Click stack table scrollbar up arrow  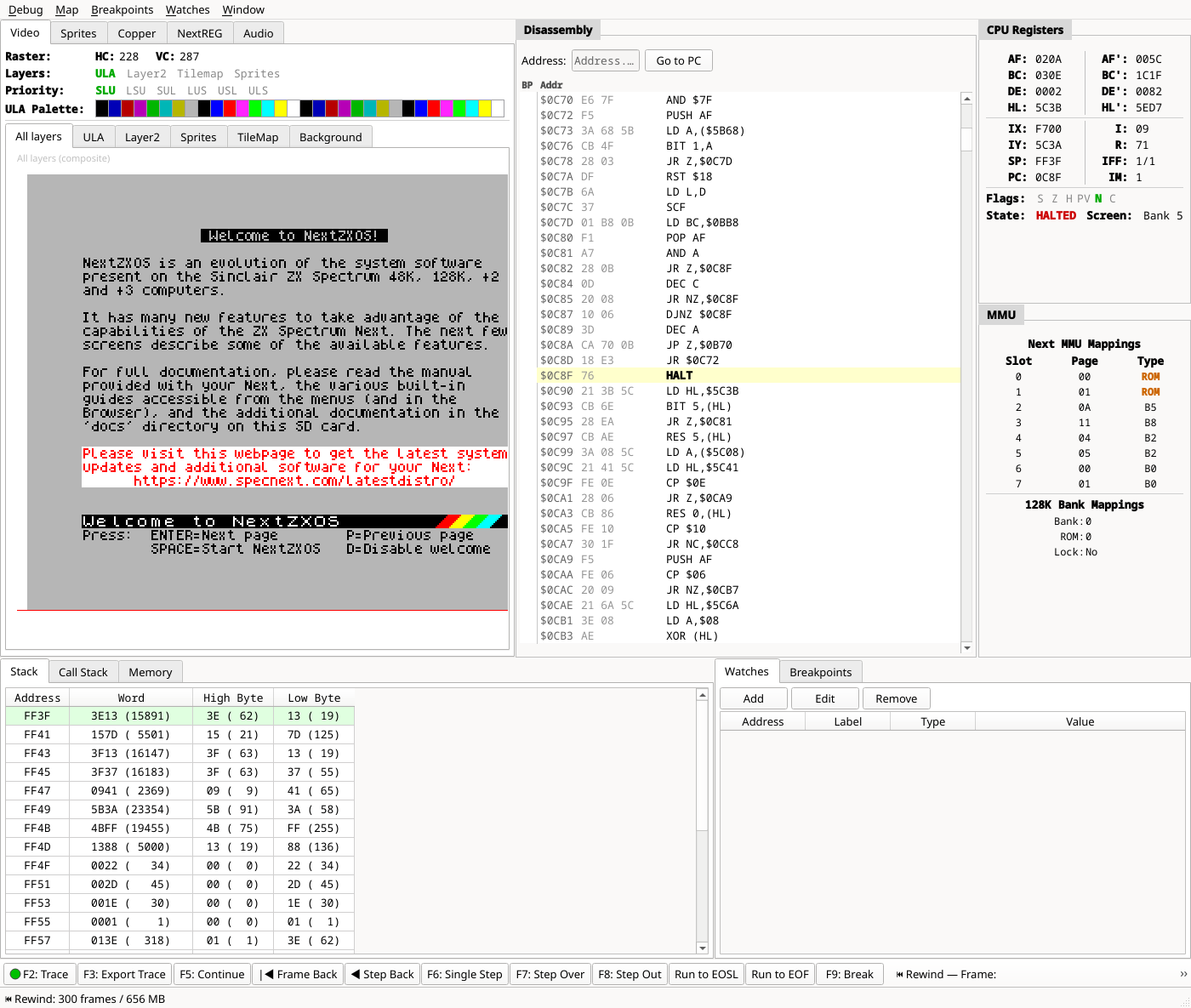pyautogui.click(x=702, y=695)
